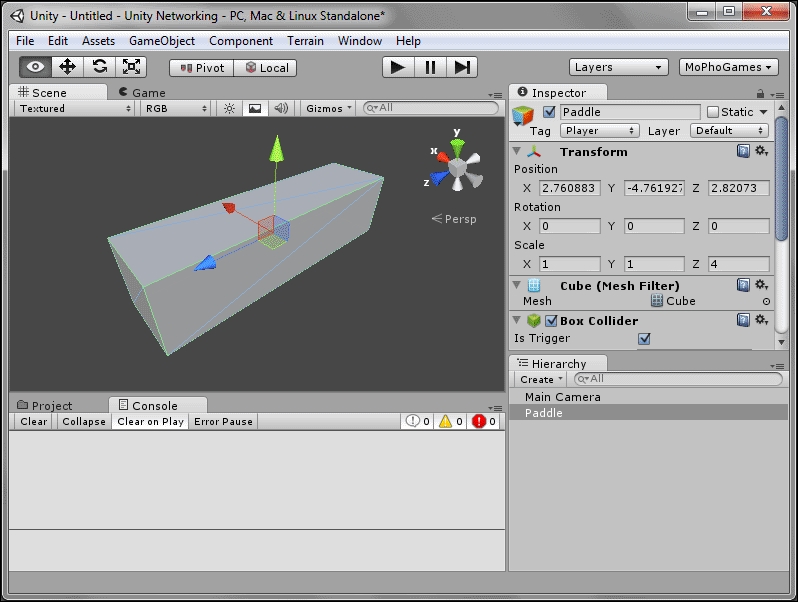Select the Rotate tool
Image resolution: width=798 pixels, height=602 pixels.
[100, 67]
